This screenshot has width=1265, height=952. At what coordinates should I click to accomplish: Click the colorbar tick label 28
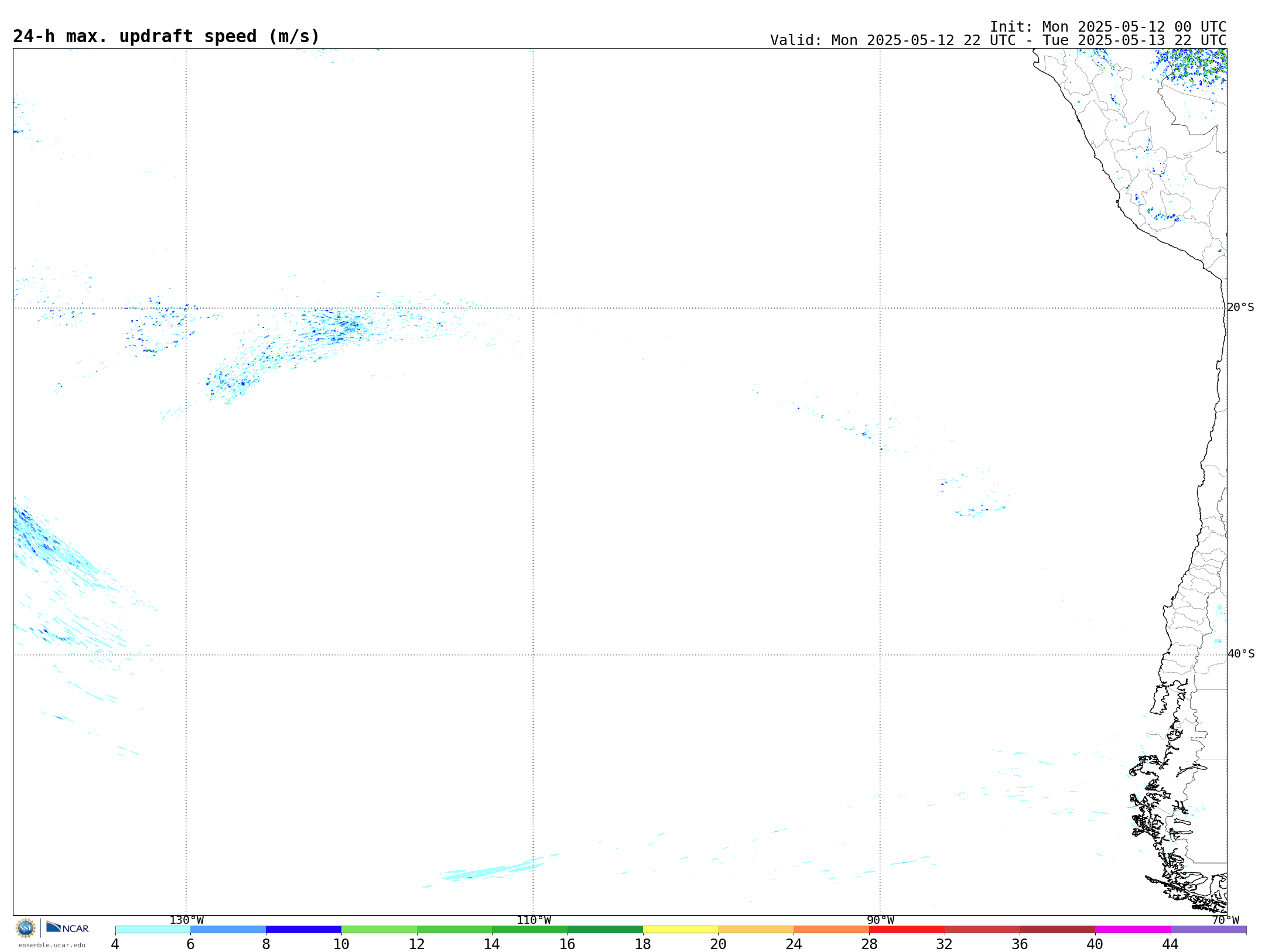[869, 944]
